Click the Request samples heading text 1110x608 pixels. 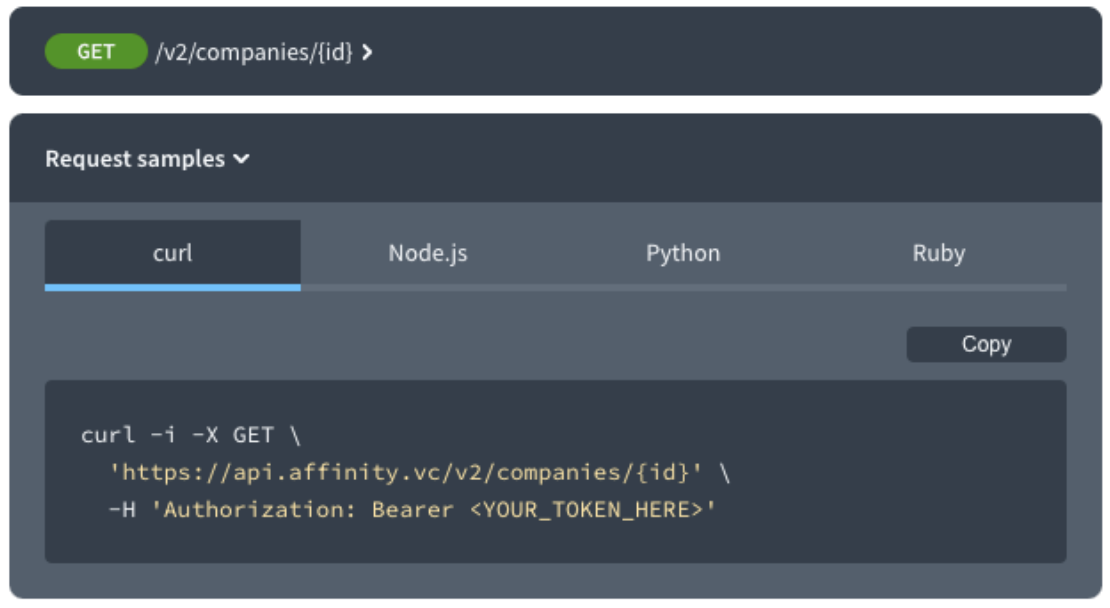click(x=135, y=159)
